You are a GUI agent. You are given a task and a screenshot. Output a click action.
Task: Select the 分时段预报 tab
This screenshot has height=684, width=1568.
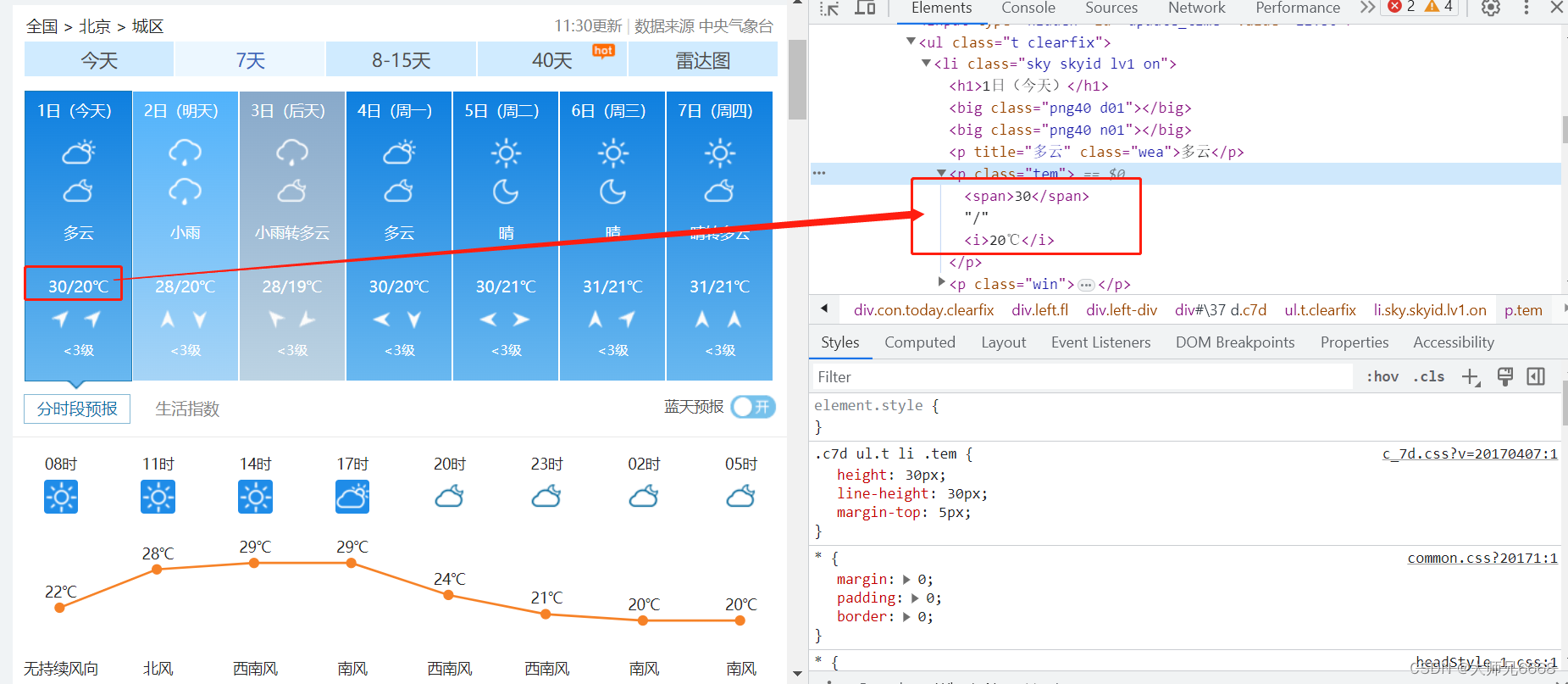tap(77, 409)
